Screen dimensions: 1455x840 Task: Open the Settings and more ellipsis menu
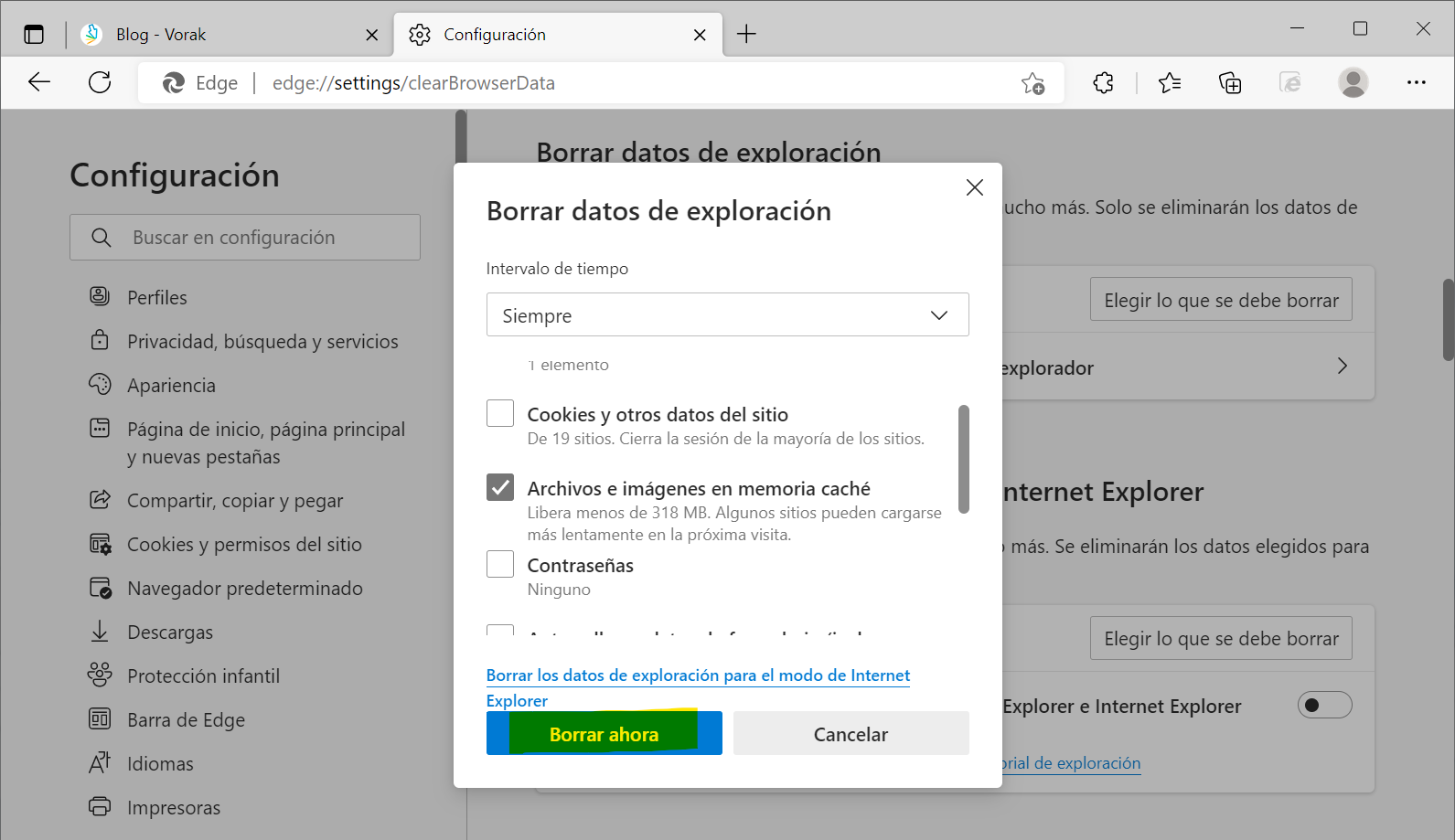tap(1417, 82)
